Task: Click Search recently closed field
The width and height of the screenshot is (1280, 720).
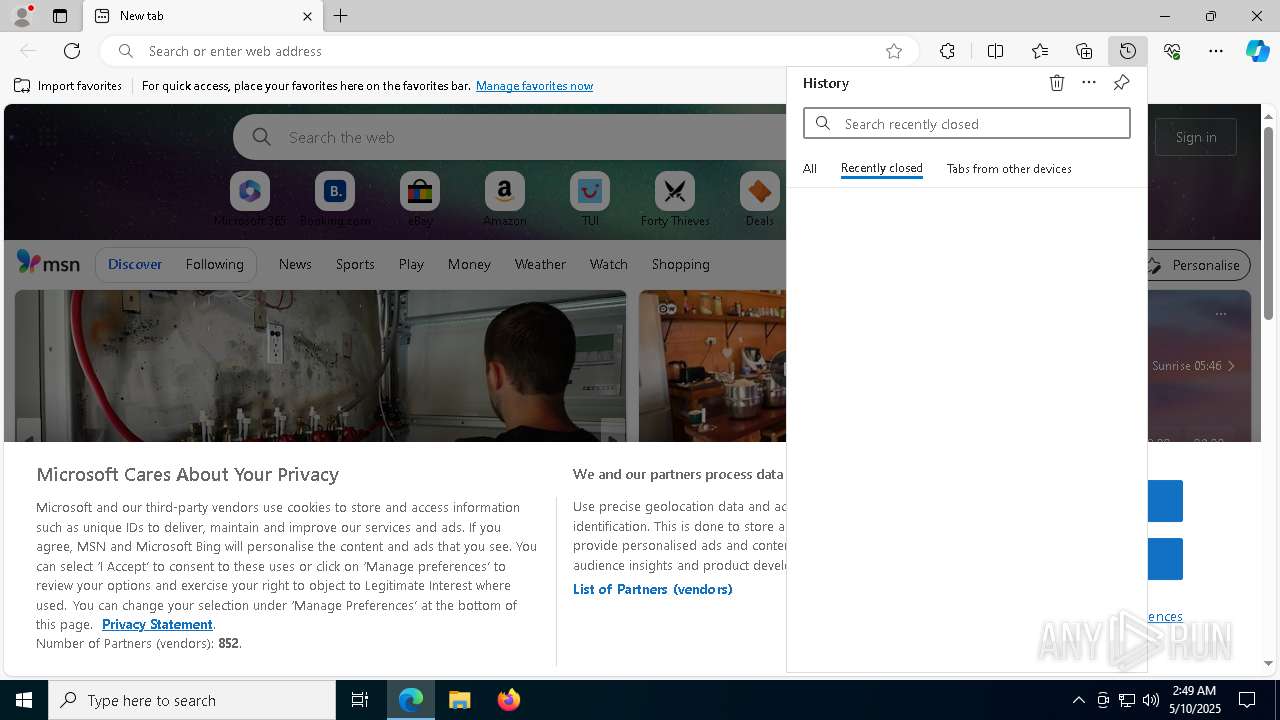Action: (x=967, y=123)
